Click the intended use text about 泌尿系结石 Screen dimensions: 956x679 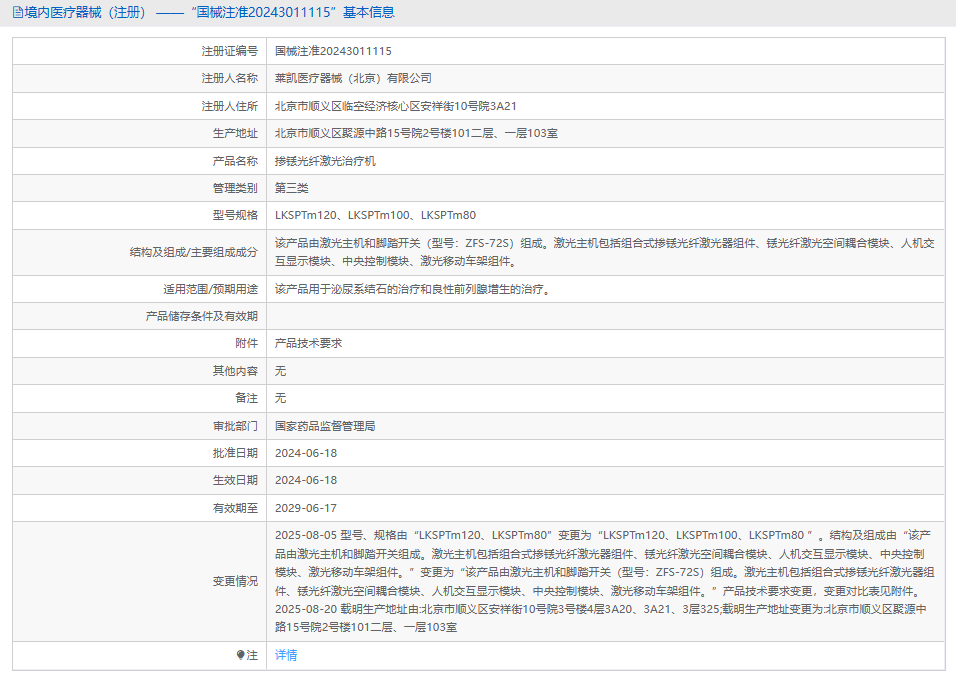(x=412, y=289)
